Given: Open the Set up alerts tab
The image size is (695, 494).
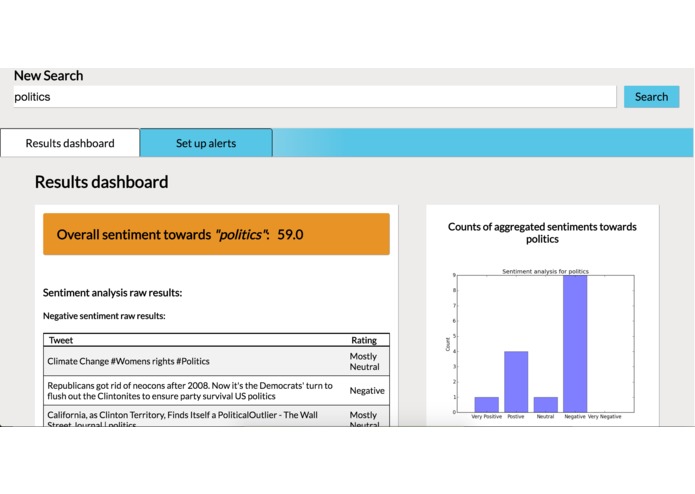Looking at the screenshot, I should tap(206, 143).
